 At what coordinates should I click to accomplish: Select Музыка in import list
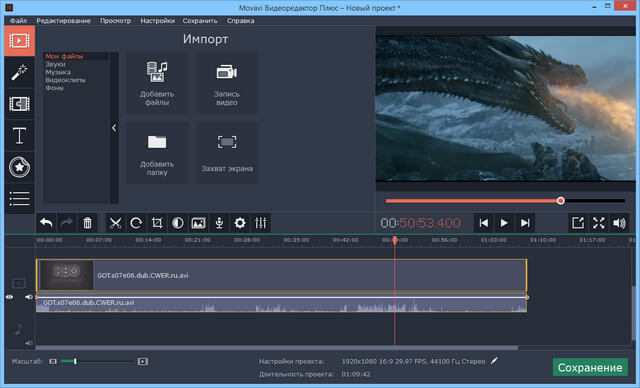[58, 72]
